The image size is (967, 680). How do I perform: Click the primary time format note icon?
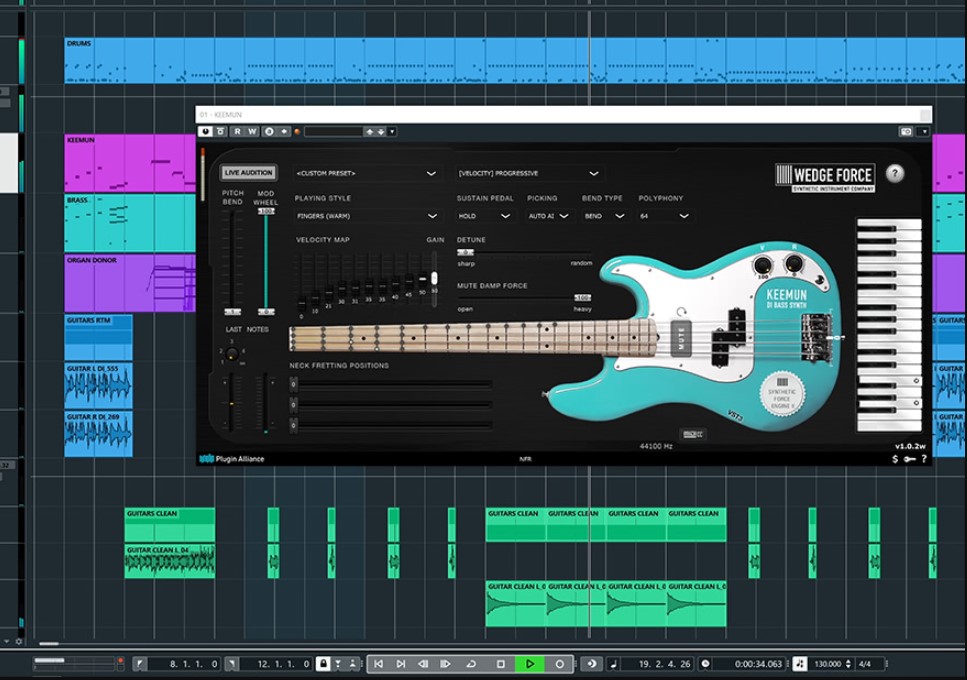pyautogui.click(x=613, y=664)
